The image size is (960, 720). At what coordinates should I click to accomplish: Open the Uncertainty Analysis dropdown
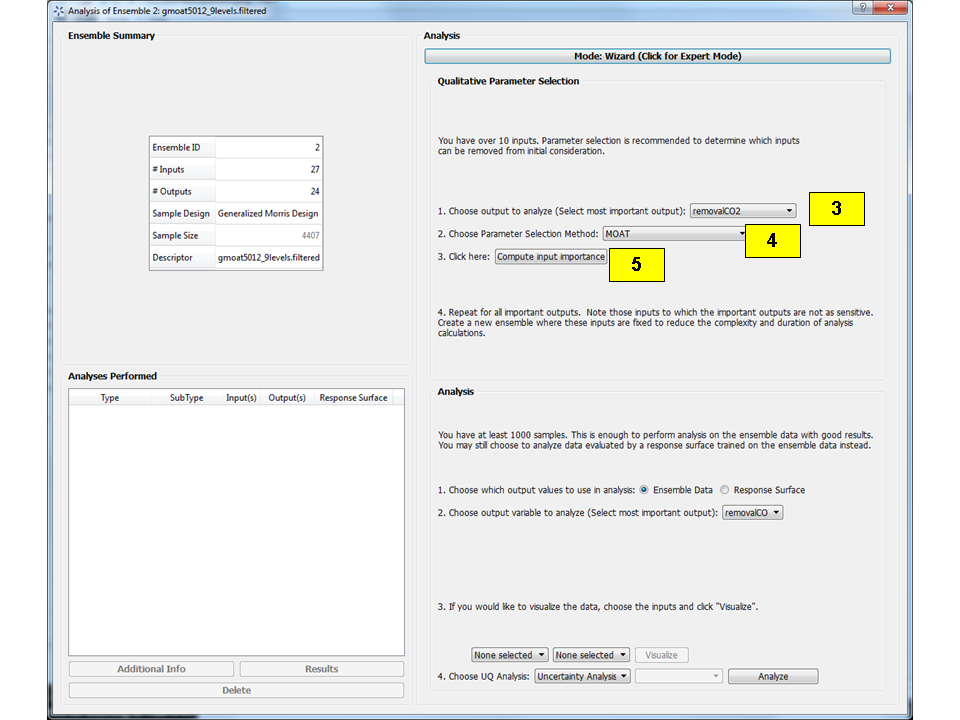tap(582, 676)
